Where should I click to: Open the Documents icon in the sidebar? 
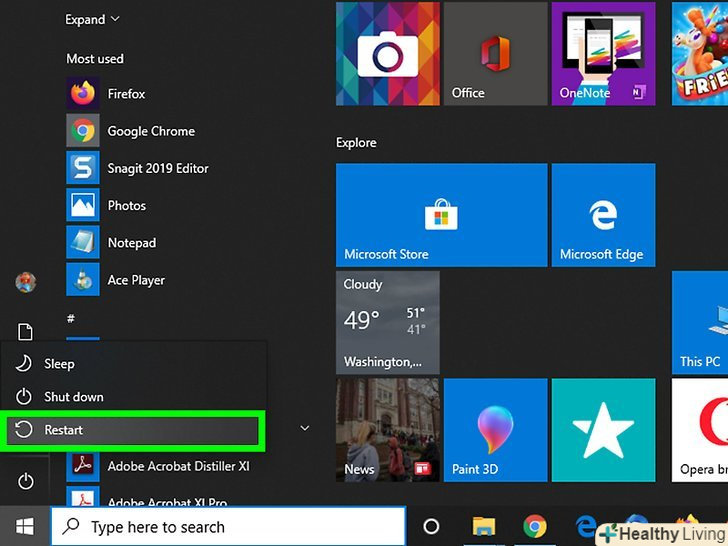pos(26,332)
